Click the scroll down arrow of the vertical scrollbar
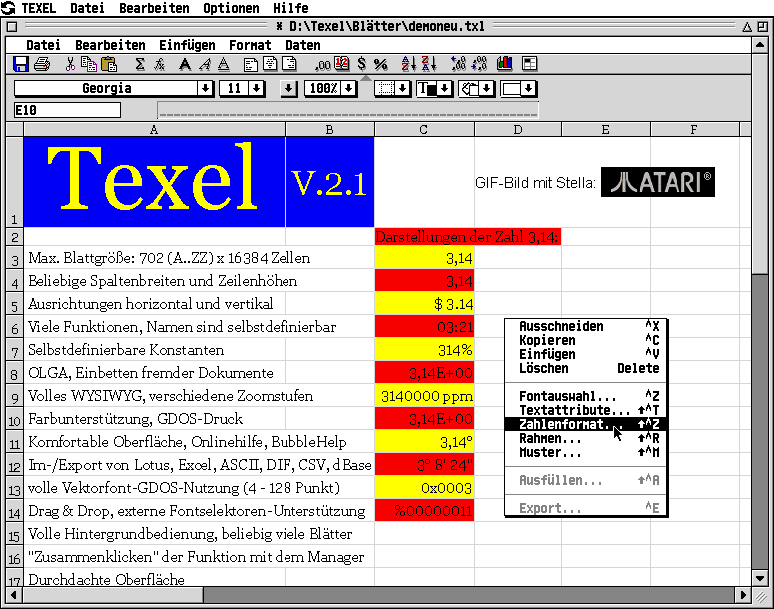Image resolution: width=774 pixels, height=609 pixels. (x=760, y=577)
